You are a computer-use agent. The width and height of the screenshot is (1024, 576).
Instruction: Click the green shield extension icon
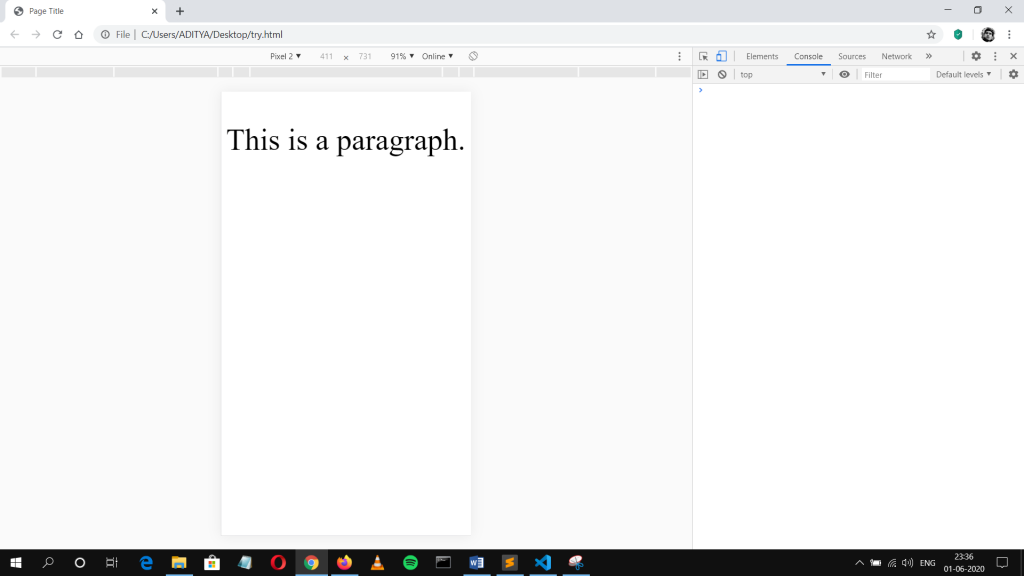click(x=958, y=34)
